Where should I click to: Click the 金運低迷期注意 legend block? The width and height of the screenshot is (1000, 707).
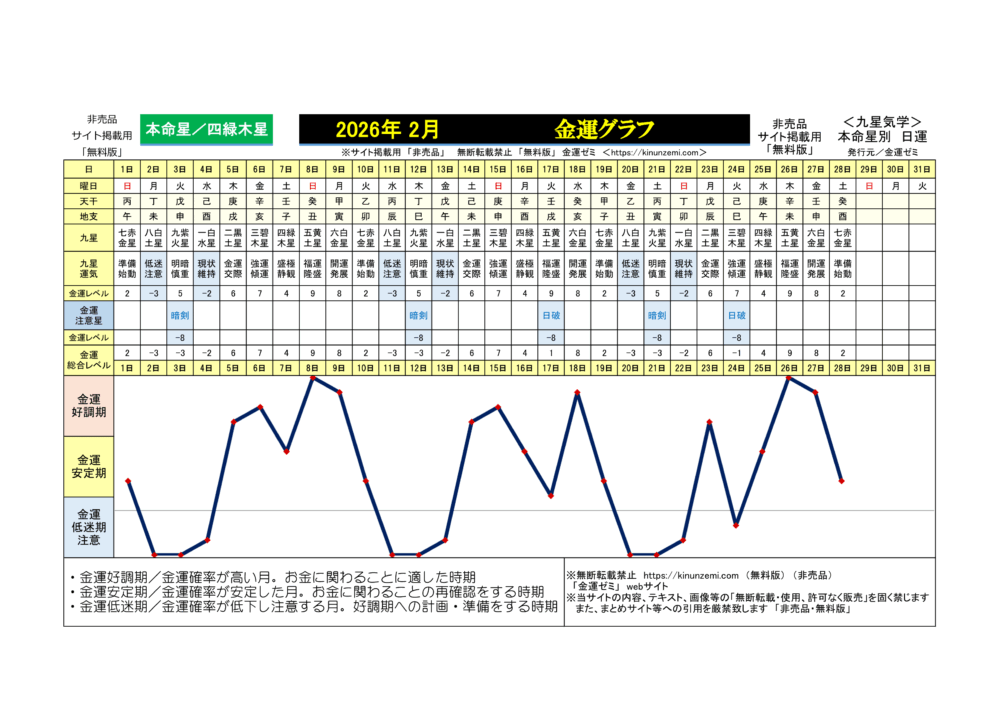[90, 526]
